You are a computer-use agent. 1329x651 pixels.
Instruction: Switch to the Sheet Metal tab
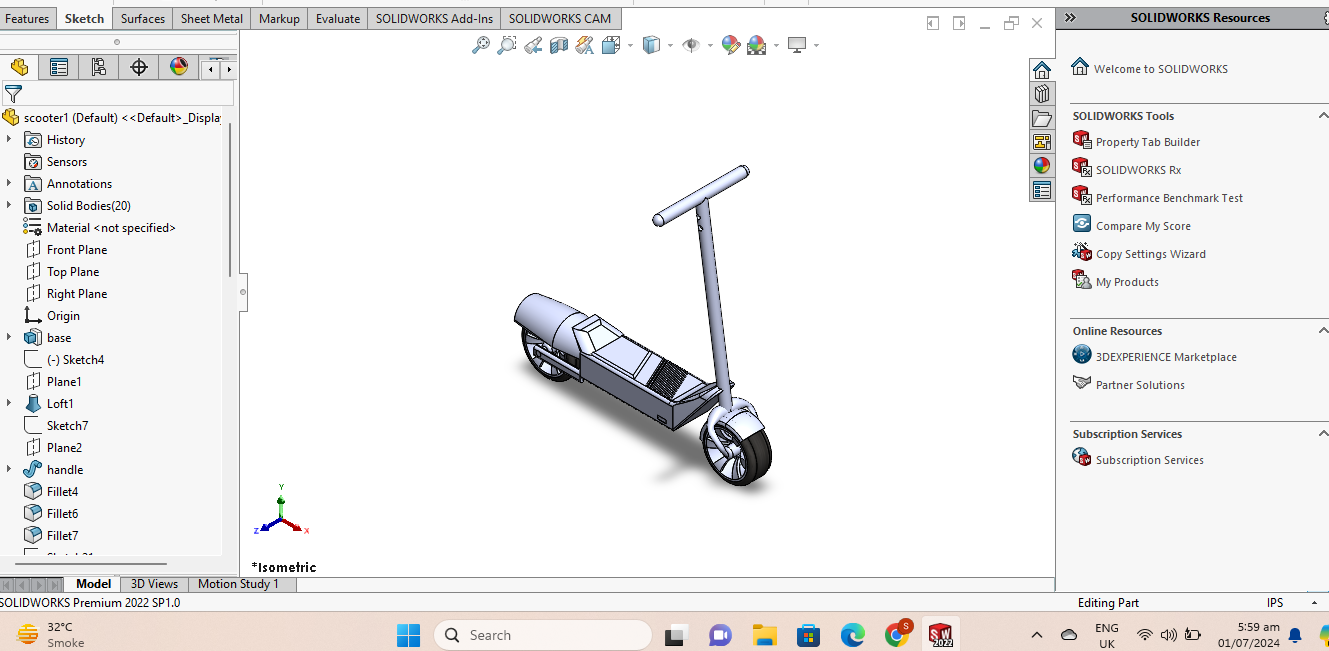[x=211, y=18]
